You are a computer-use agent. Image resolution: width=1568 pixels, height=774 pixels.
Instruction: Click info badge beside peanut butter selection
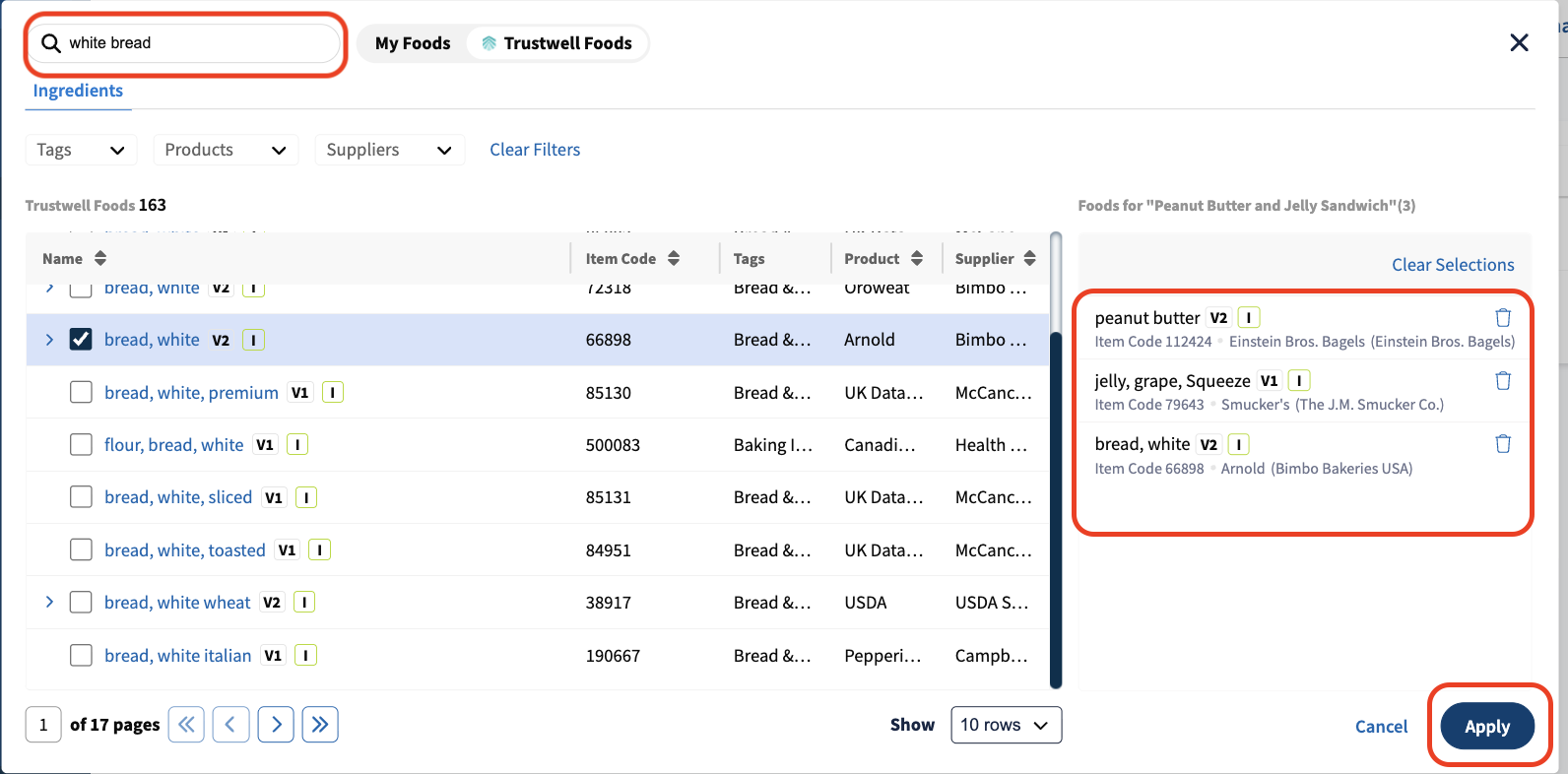point(1249,317)
